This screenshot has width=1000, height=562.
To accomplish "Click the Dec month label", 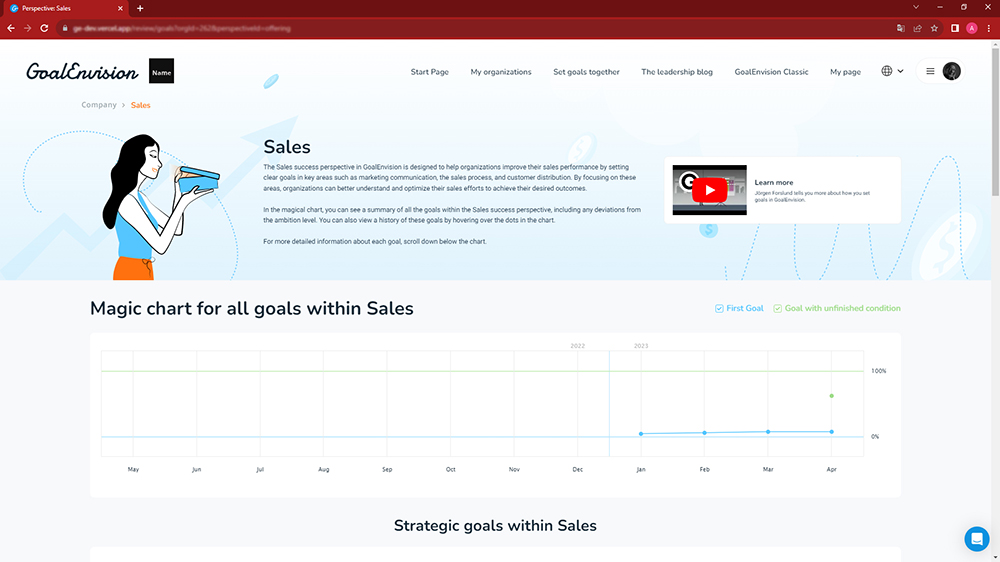I will tap(577, 470).
